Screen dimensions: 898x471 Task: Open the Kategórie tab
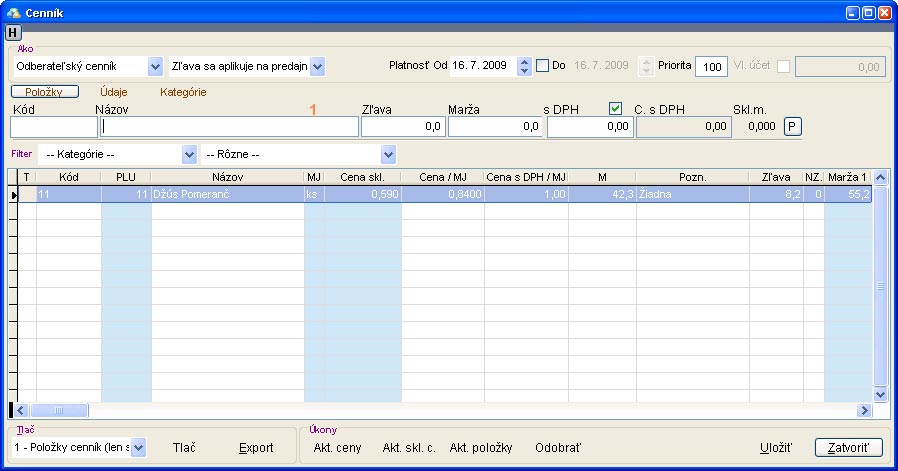[183, 92]
